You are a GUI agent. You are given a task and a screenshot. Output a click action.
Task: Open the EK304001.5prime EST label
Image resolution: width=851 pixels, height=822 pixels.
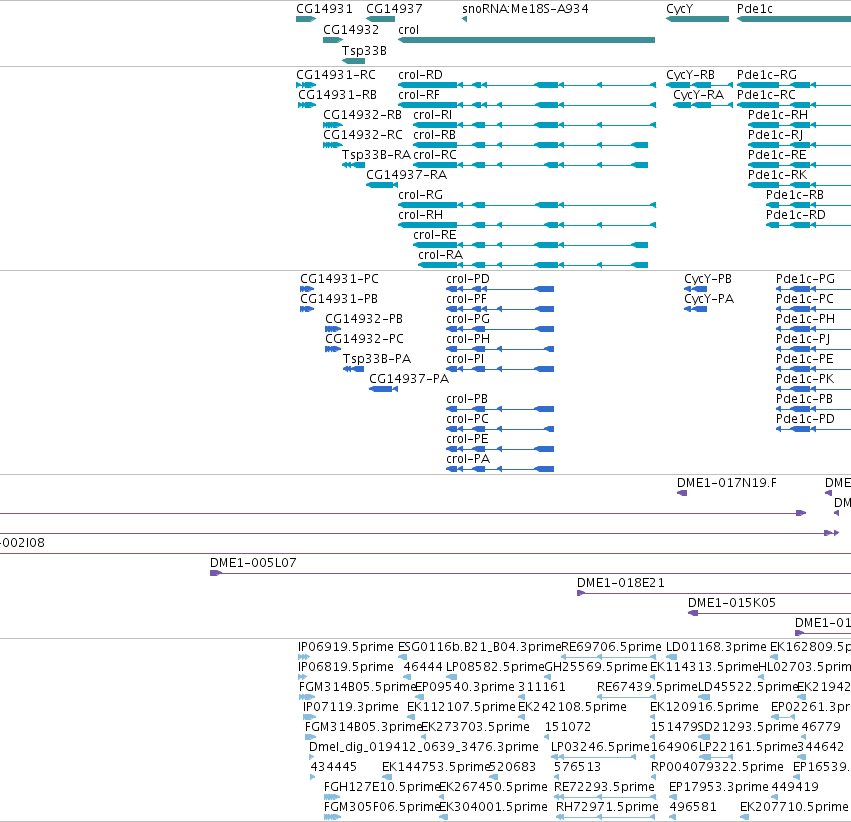point(493,807)
